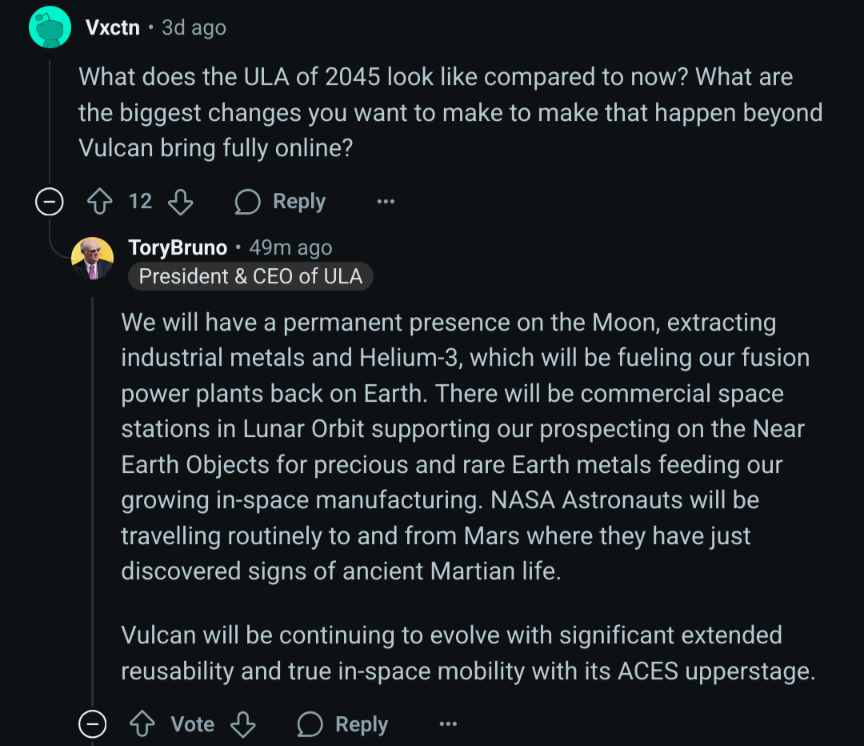This screenshot has height=746, width=864.
Task: Open more options for ToryBruno's reply
Action: point(448,723)
